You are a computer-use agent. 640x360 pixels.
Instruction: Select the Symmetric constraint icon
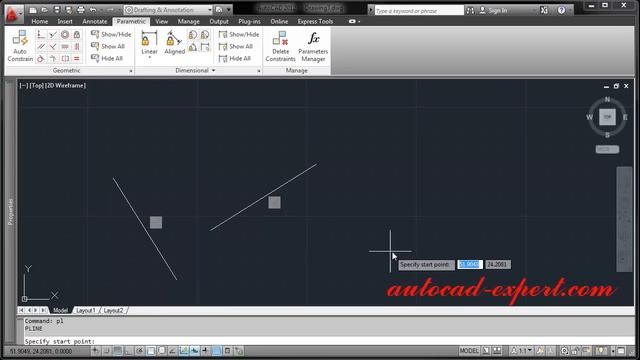pyautogui.click(x=65, y=59)
